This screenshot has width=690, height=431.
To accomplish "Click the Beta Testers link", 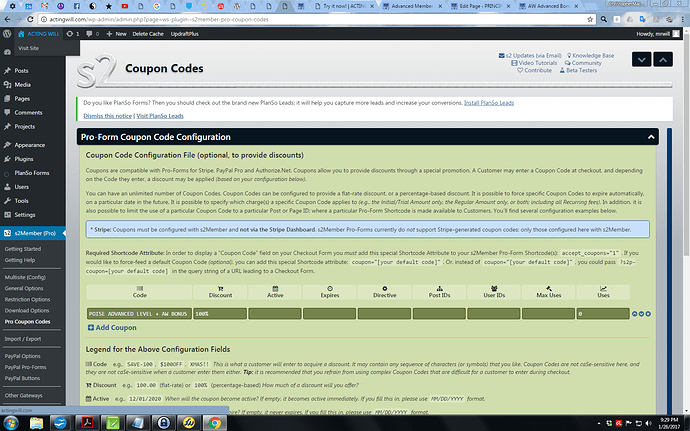I will 578,70.
